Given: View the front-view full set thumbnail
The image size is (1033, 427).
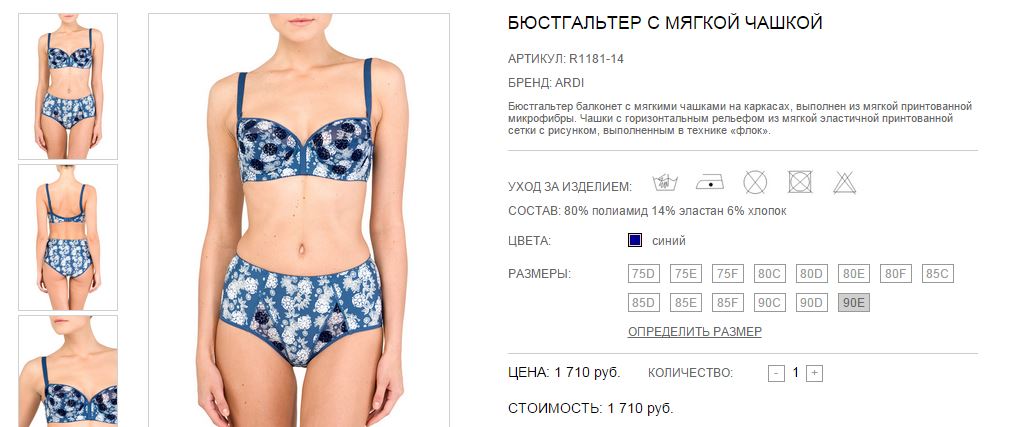Looking at the screenshot, I should 68,86.
